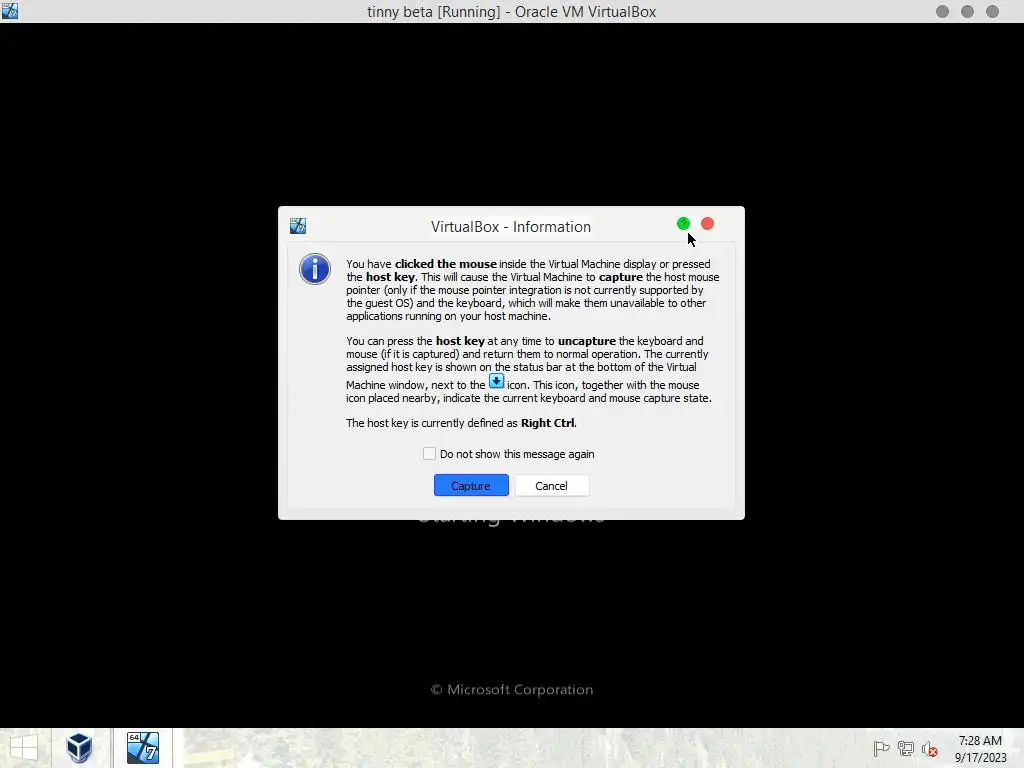
Task: Click the Cancel button in dialog
Action: 552,485
